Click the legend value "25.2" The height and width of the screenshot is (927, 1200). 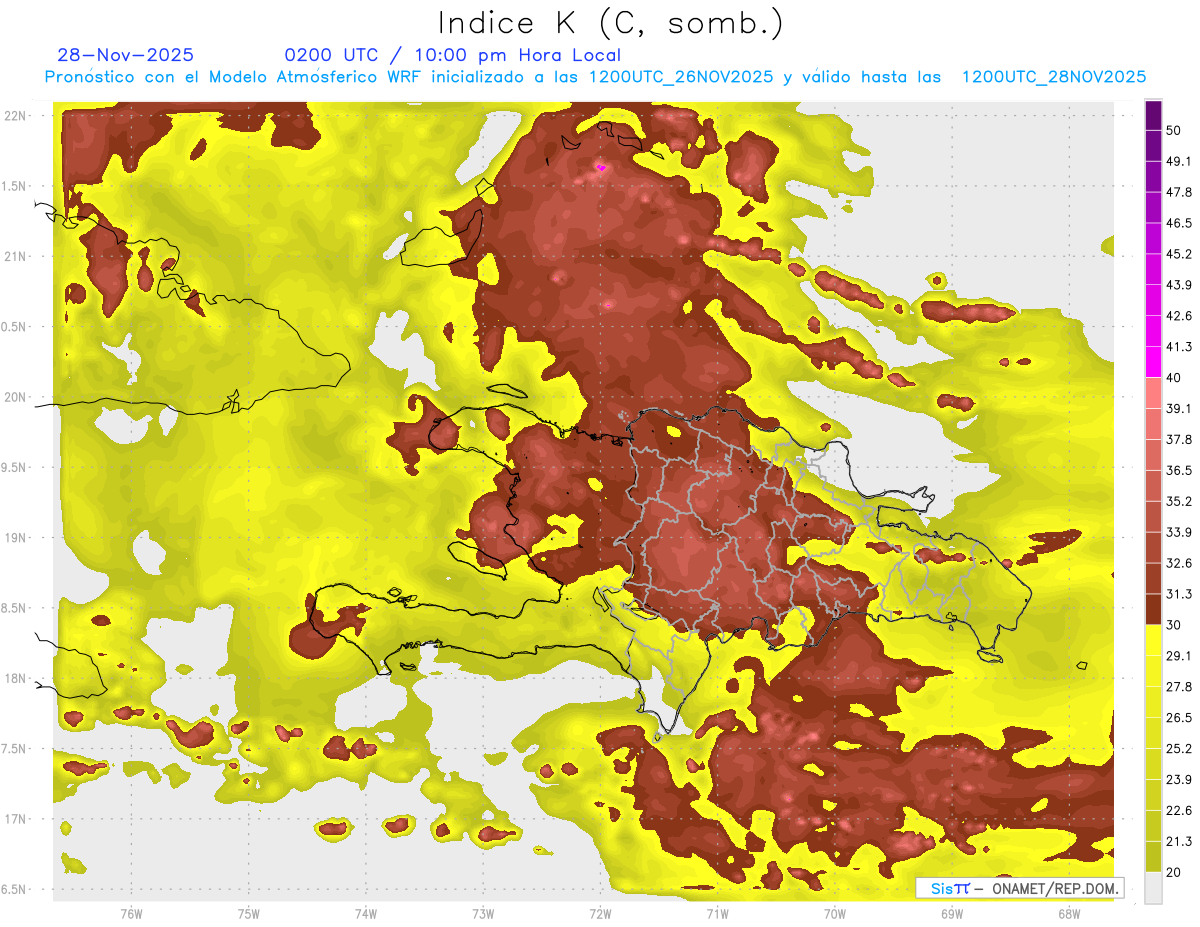1179,748
